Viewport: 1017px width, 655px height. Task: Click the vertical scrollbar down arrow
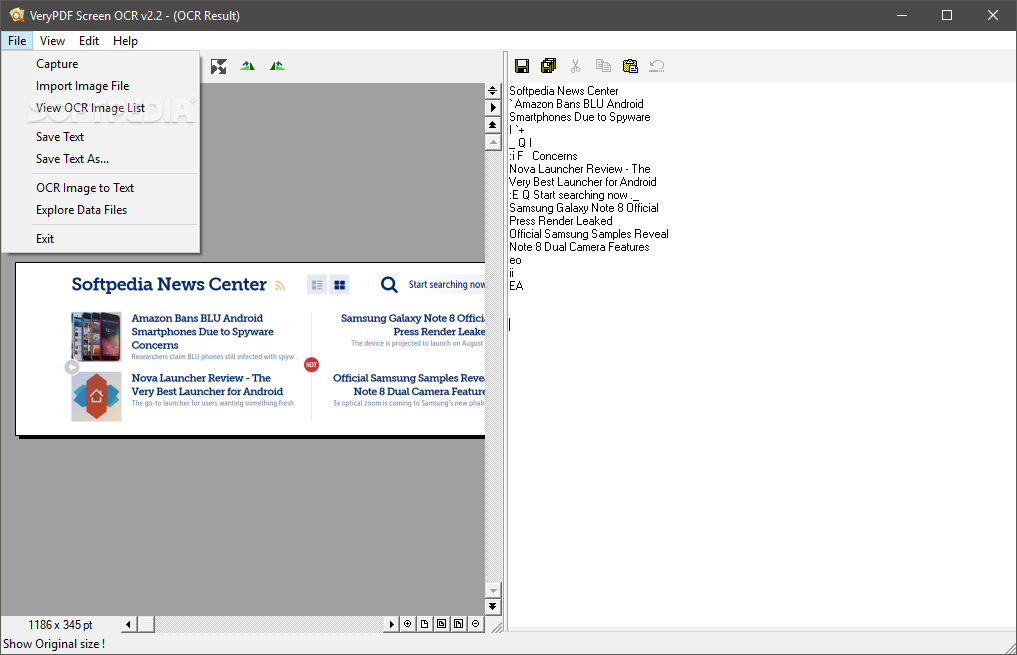click(492, 590)
